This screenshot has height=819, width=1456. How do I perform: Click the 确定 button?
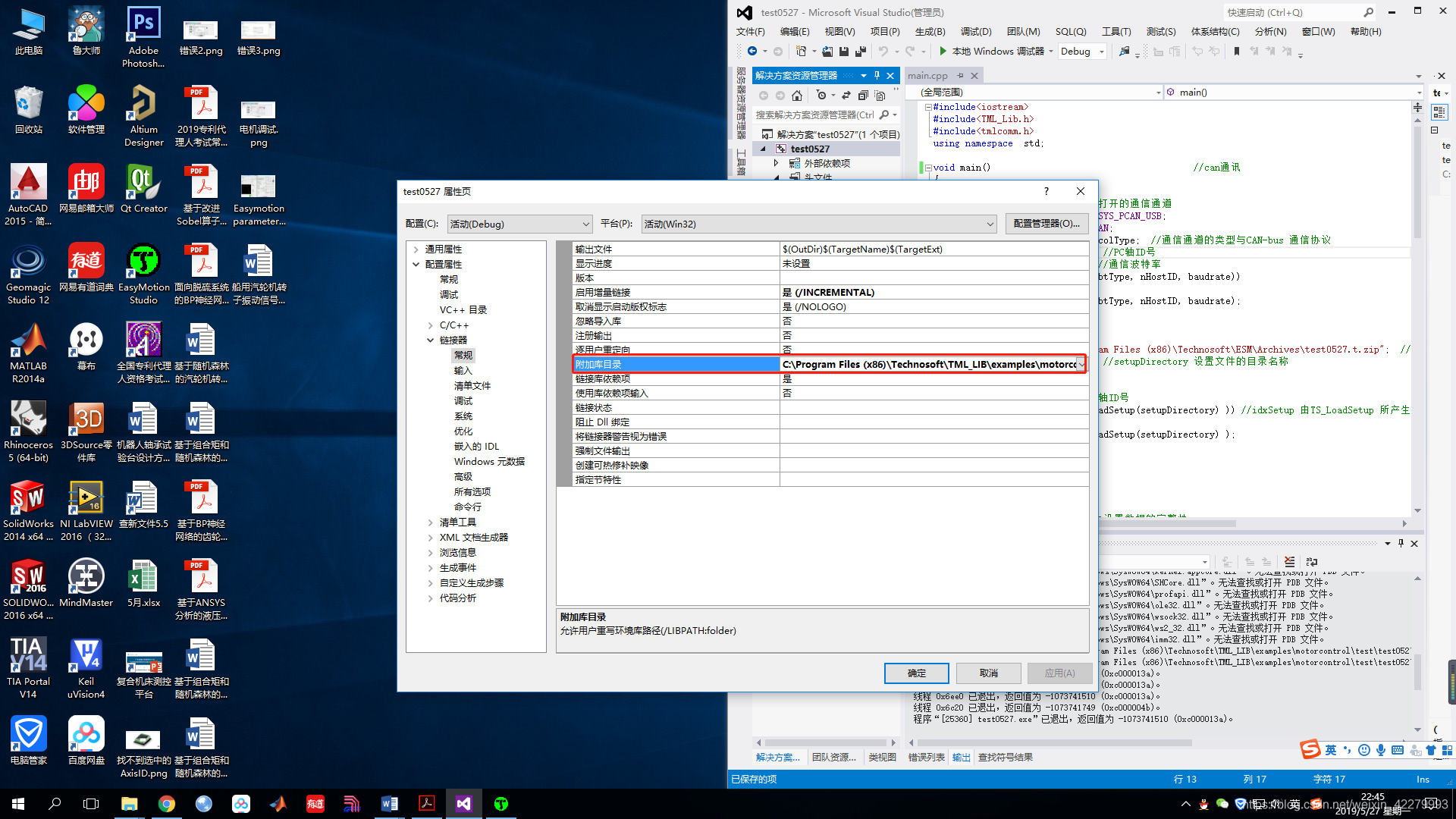pos(916,673)
